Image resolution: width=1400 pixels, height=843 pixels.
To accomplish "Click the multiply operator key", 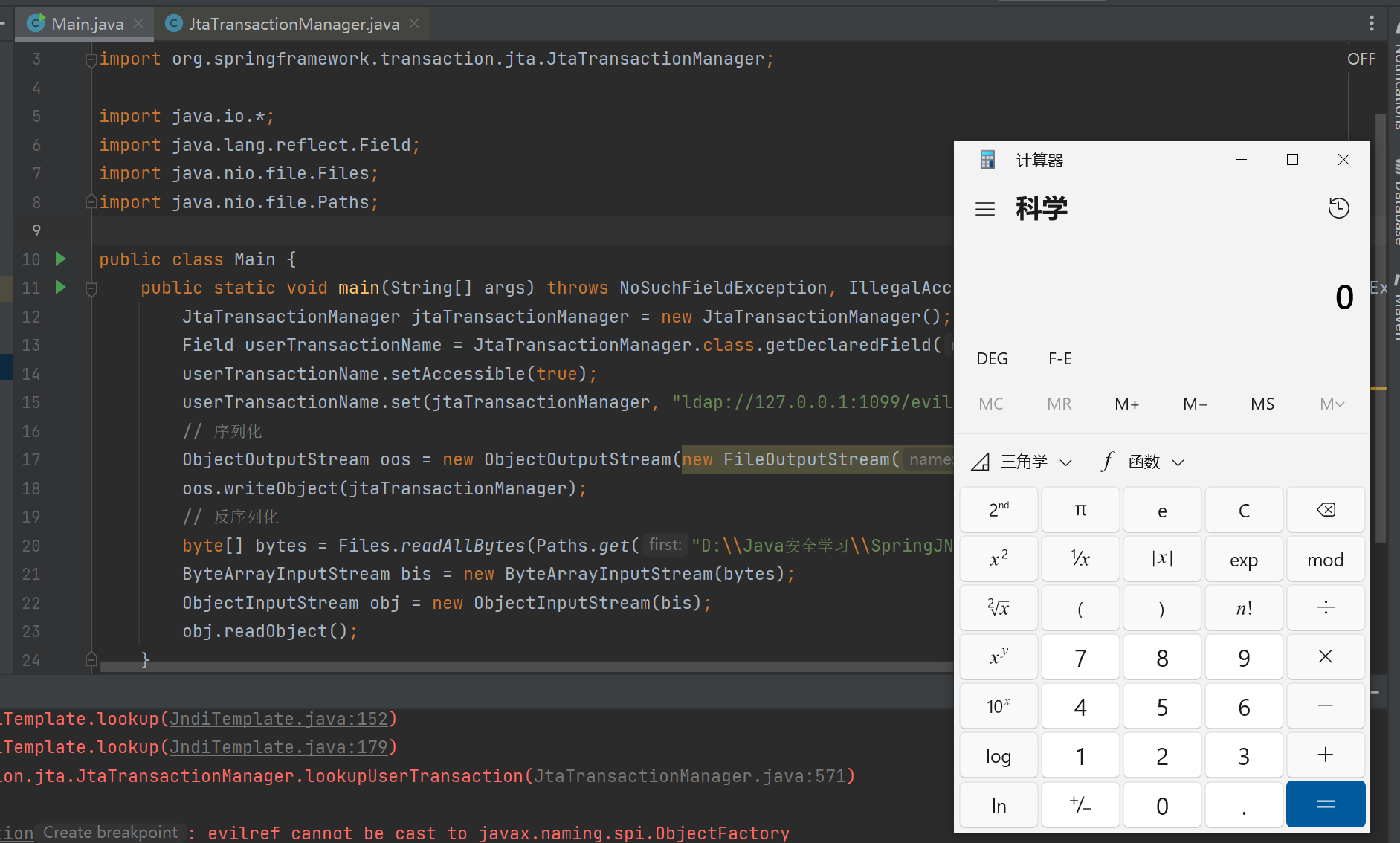I will [x=1326, y=657].
